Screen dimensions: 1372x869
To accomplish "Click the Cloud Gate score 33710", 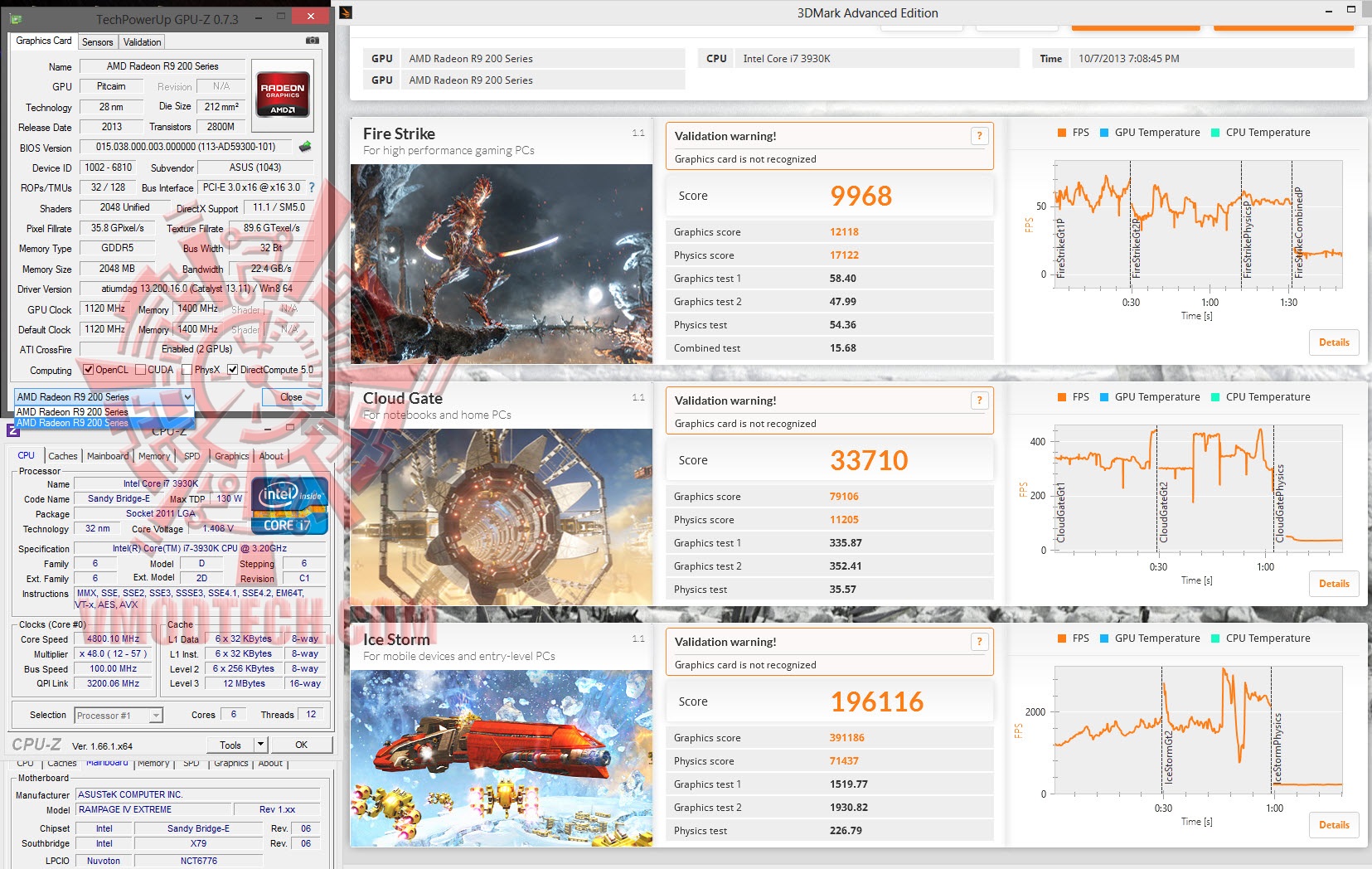I will click(870, 460).
